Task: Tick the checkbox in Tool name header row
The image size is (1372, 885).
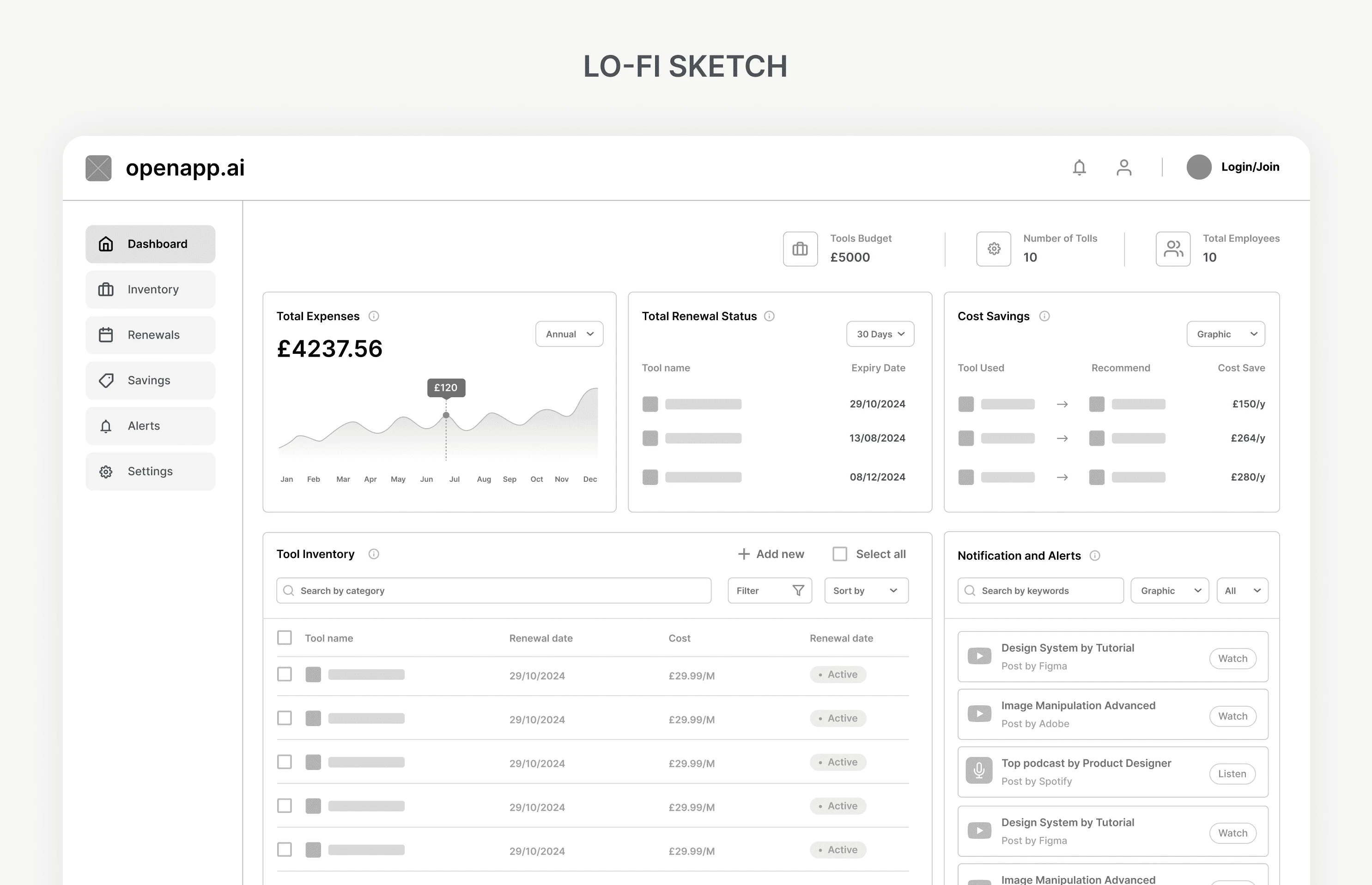Action: [285, 638]
